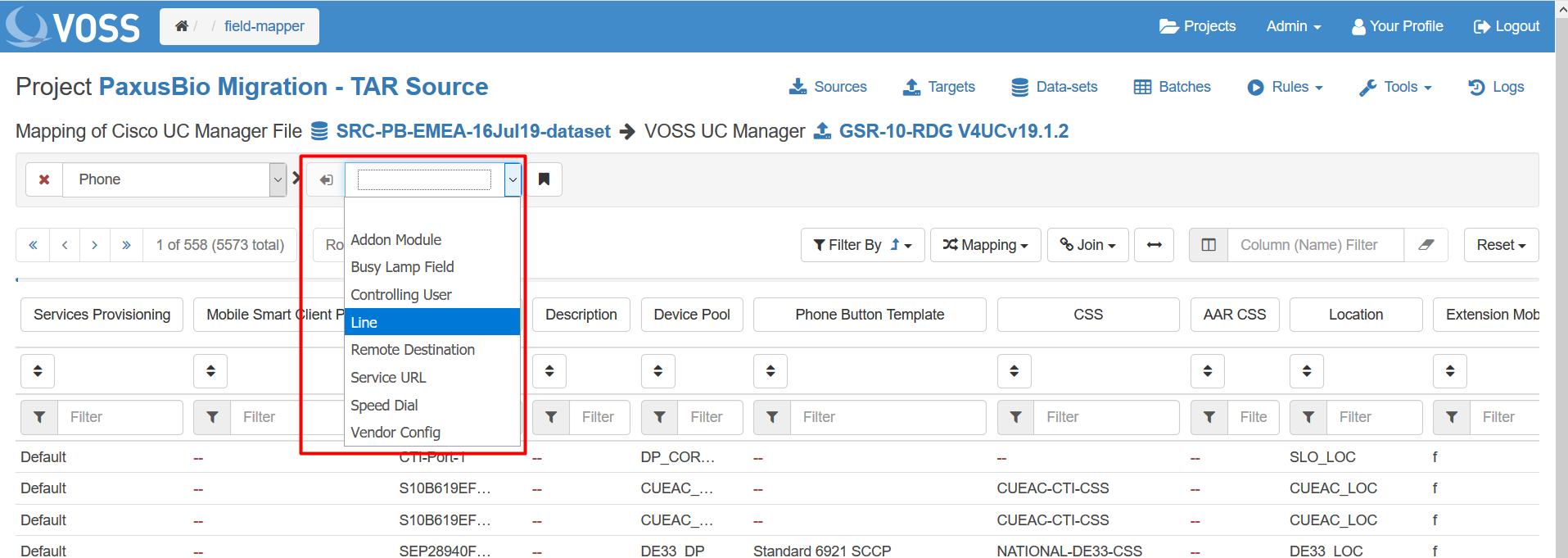Image resolution: width=1568 pixels, height=558 pixels.
Task: Click the Column (Name) Filter input field
Action: point(1315,245)
